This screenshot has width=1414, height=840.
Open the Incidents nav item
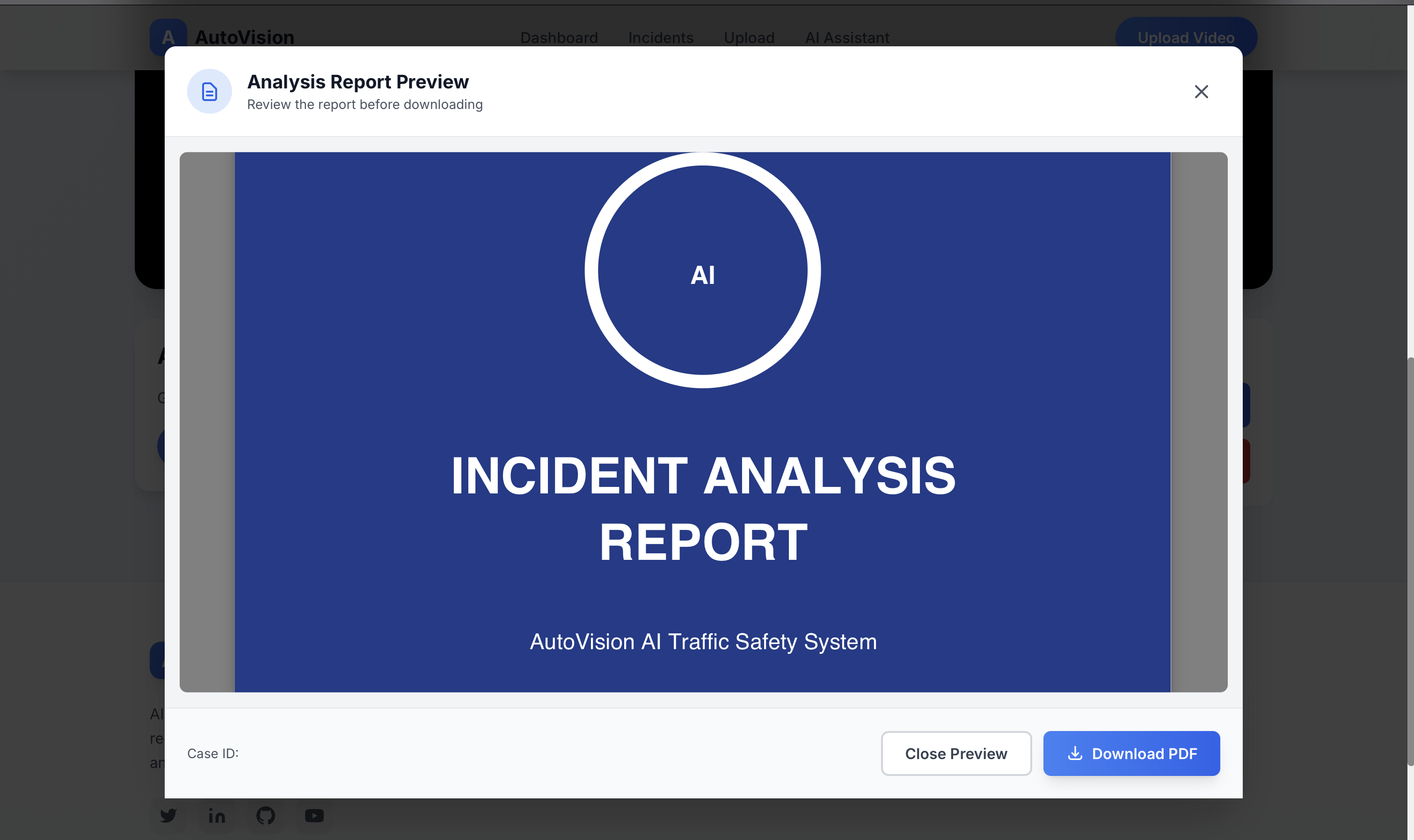660,37
